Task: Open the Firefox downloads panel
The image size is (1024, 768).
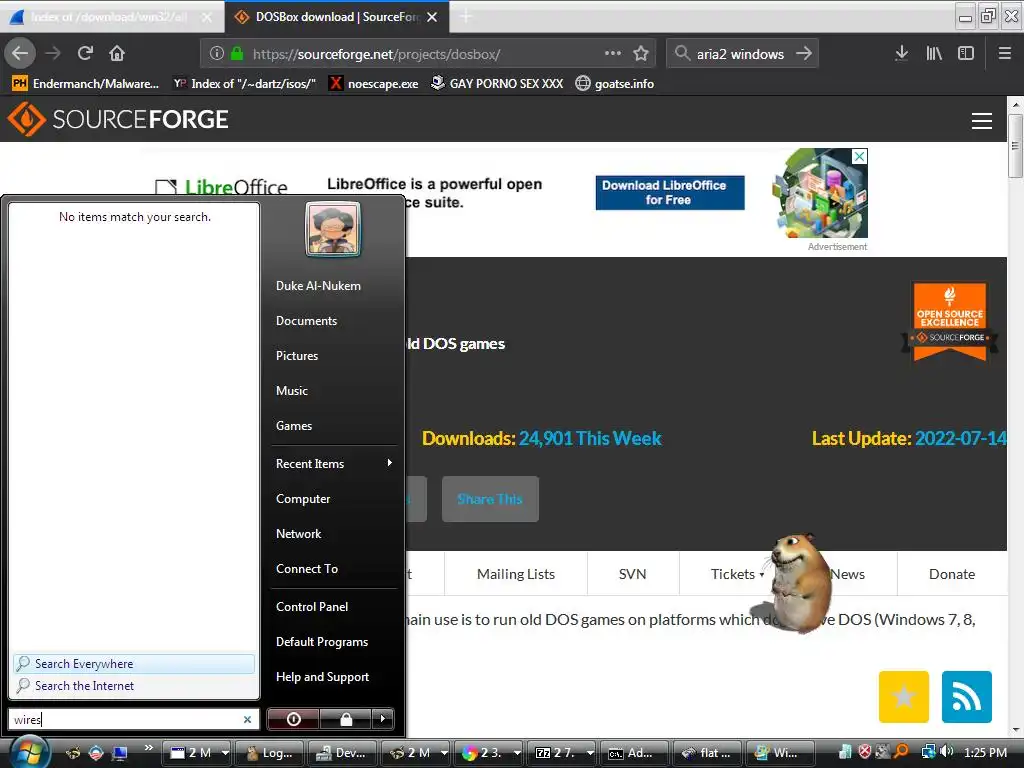Action: [901, 53]
